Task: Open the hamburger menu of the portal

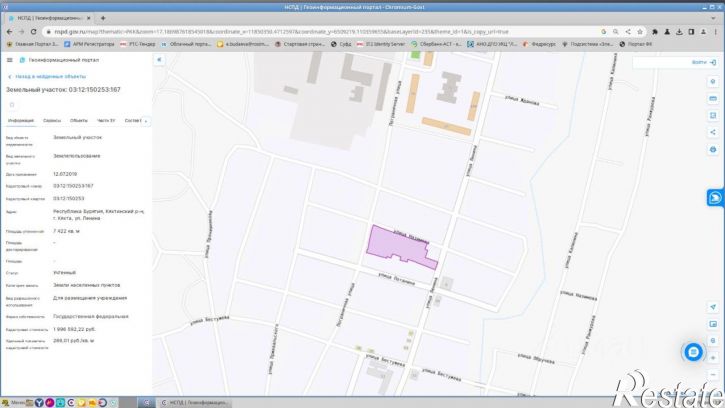Action: pyautogui.click(x=10, y=60)
